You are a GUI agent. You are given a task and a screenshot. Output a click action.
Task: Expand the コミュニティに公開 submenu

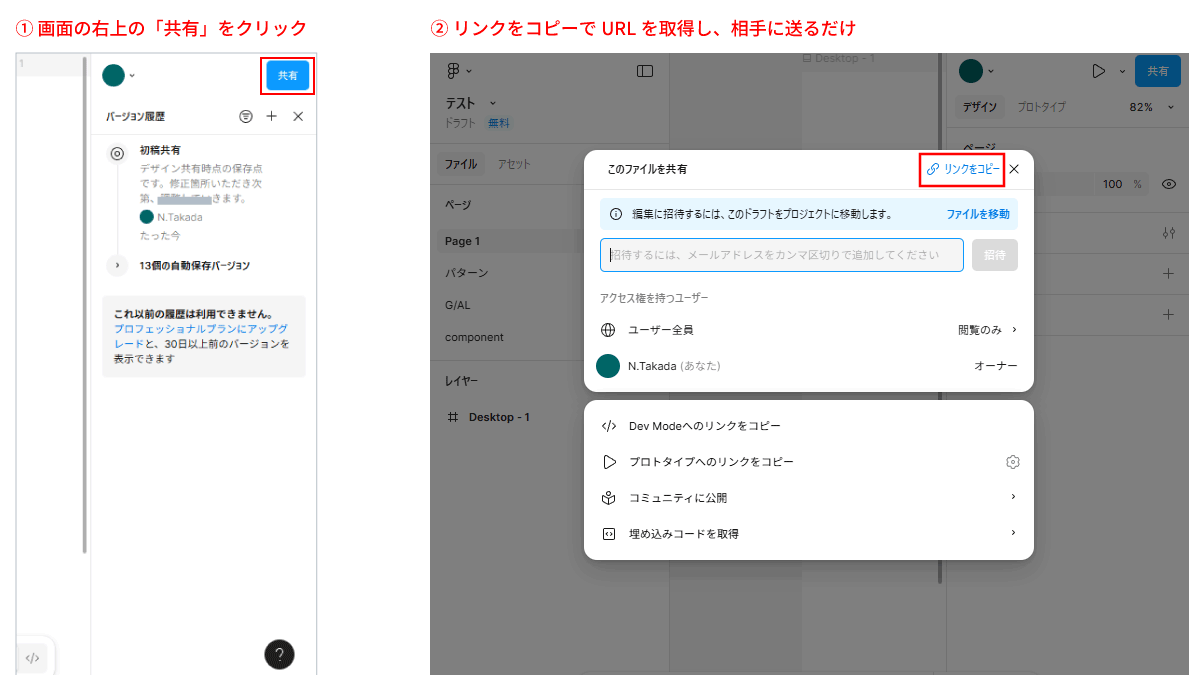pyautogui.click(x=1012, y=498)
